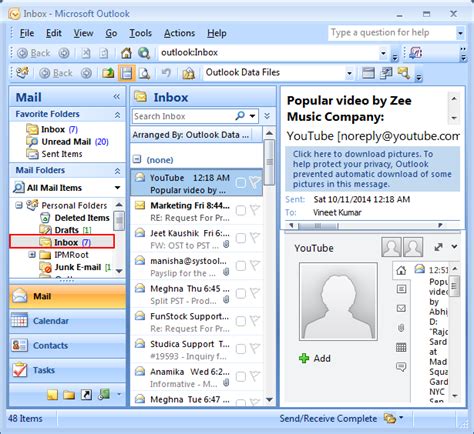Click the globe search web icon
The height and width of the screenshot is (434, 474).
pyautogui.click(x=144, y=53)
